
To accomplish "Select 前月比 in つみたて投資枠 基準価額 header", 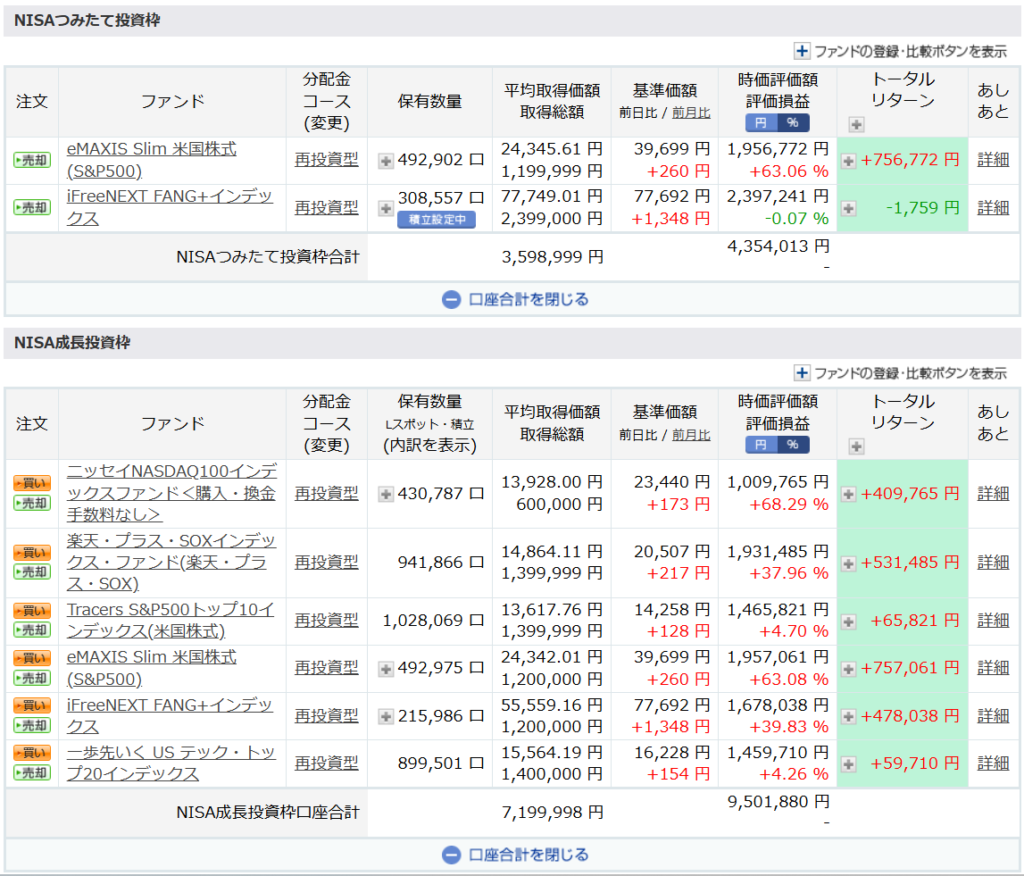I will coord(691,112).
